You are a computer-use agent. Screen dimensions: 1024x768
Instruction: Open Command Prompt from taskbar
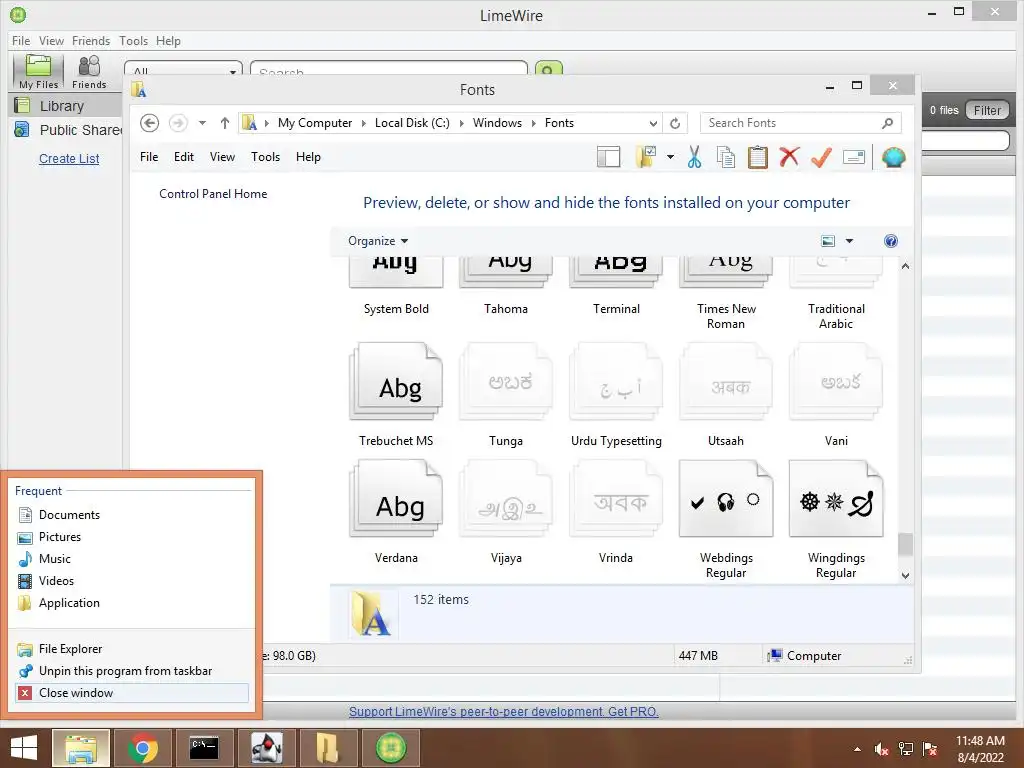204,748
